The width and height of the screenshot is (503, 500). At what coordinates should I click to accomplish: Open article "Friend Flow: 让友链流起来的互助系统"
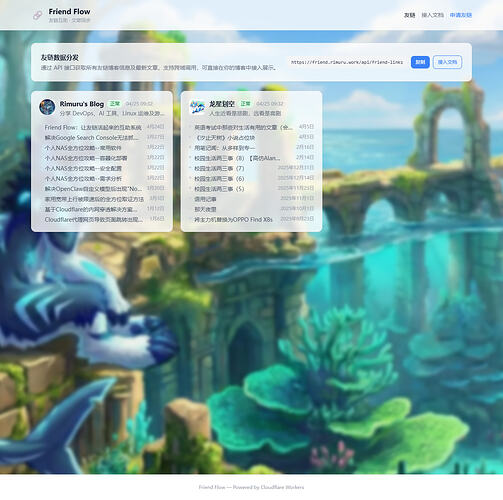tap(93, 127)
